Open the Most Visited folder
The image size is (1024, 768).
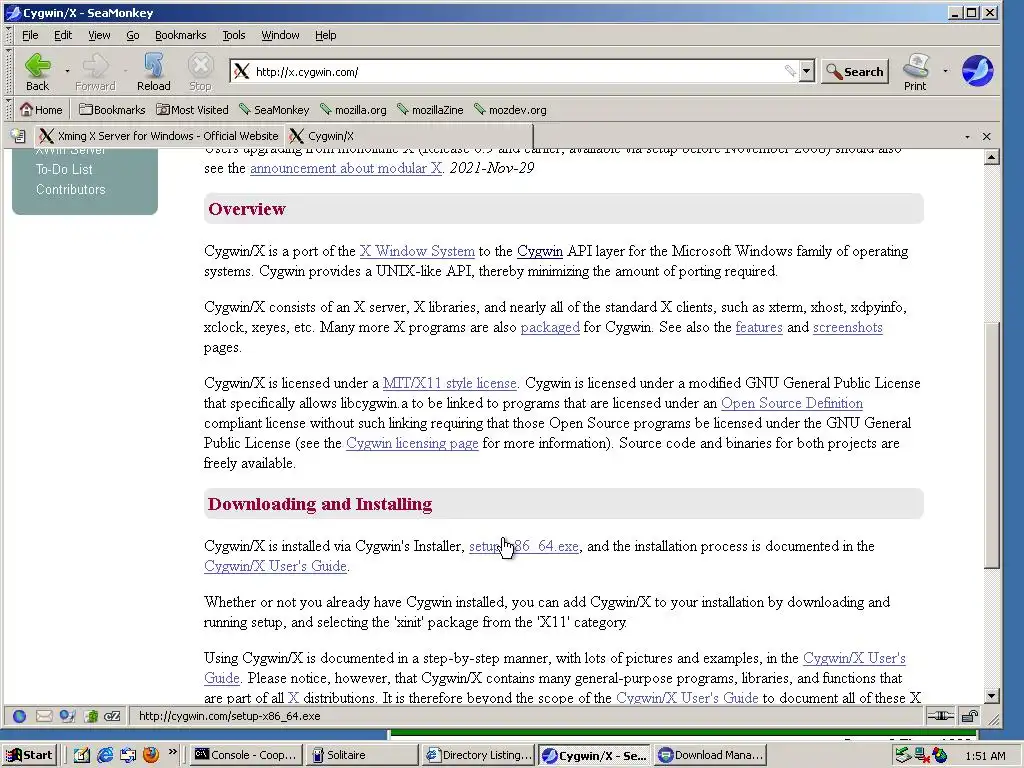click(x=192, y=110)
